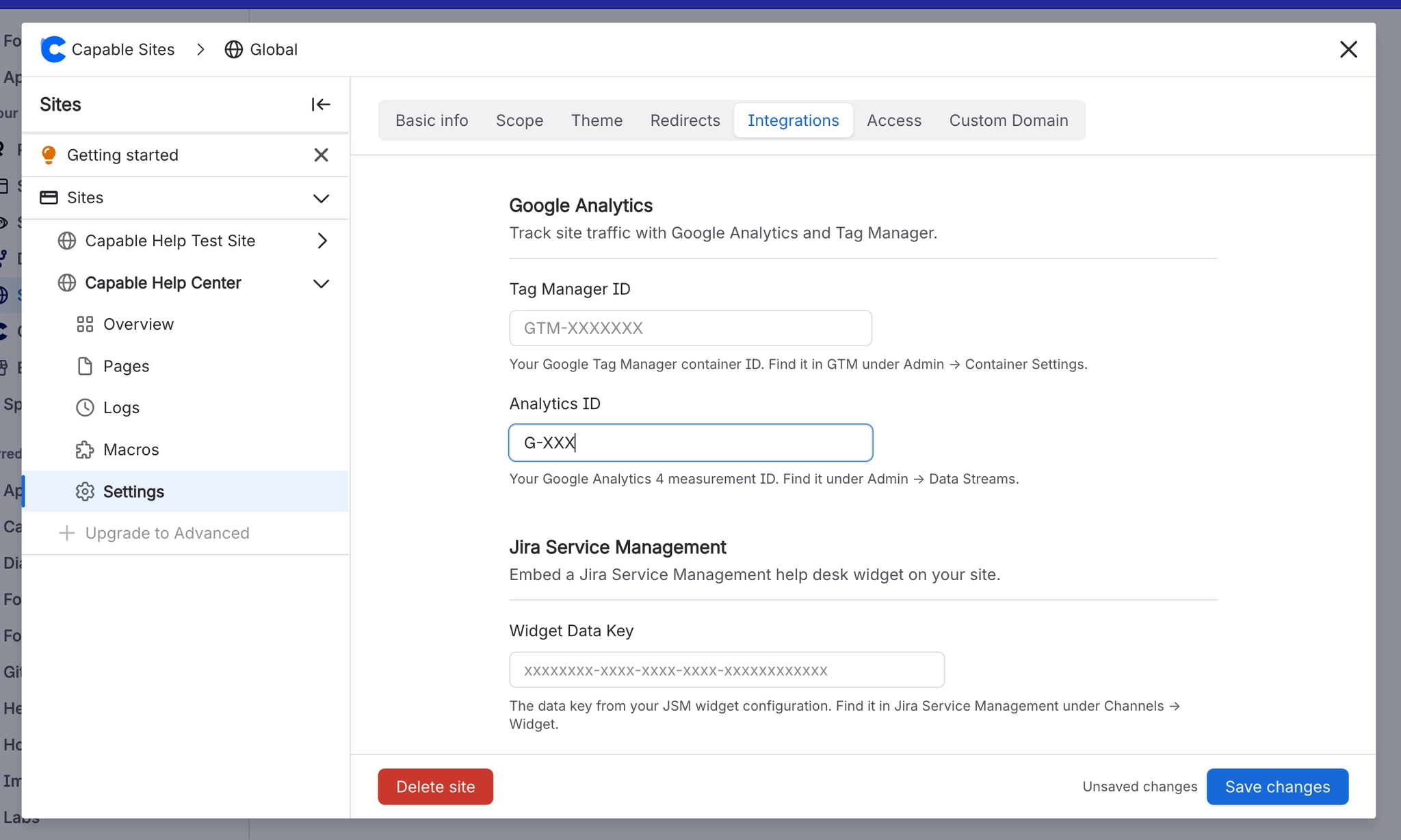Image resolution: width=1401 pixels, height=840 pixels.
Task: Click the Google Analytics heading
Action: pyautogui.click(x=581, y=205)
